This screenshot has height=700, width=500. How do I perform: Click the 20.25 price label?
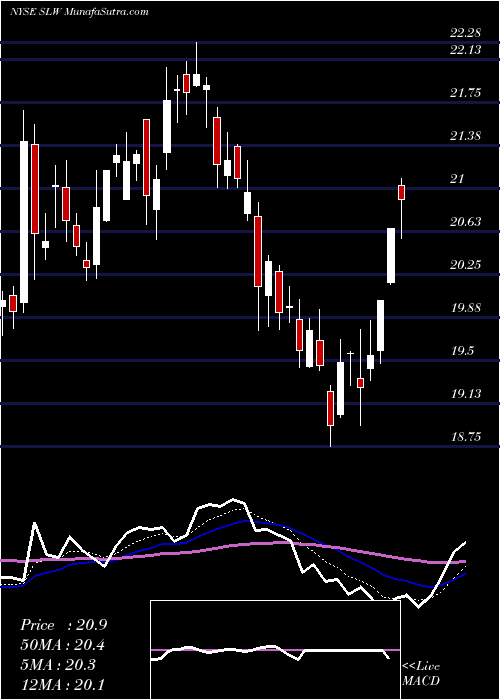[x=466, y=265]
